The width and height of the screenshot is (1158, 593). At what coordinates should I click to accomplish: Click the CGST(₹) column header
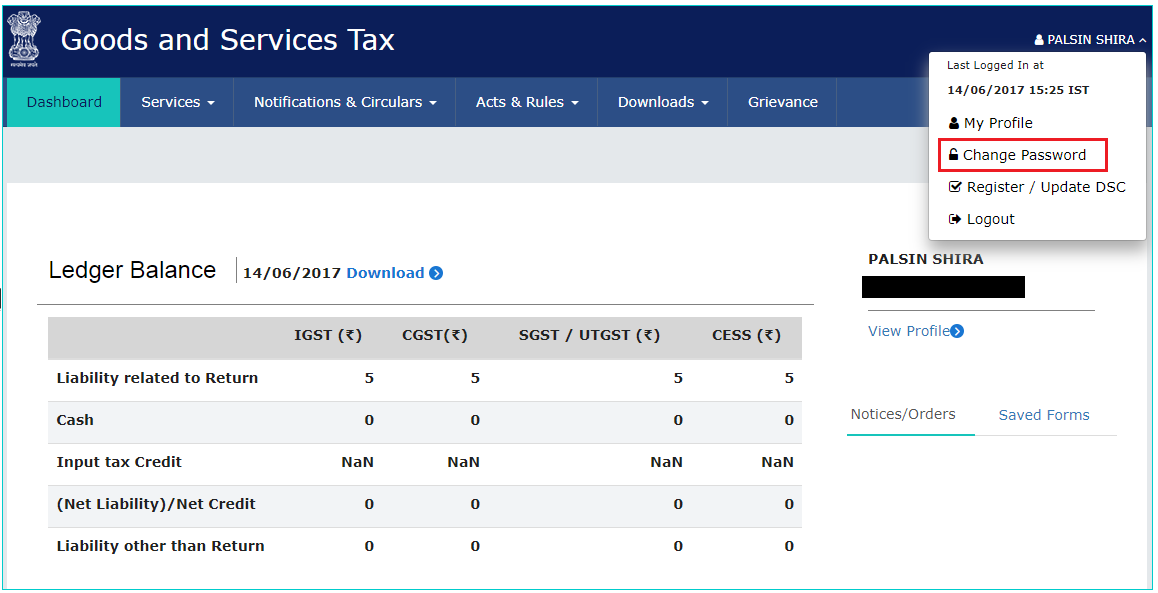click(x=435, y=335)
